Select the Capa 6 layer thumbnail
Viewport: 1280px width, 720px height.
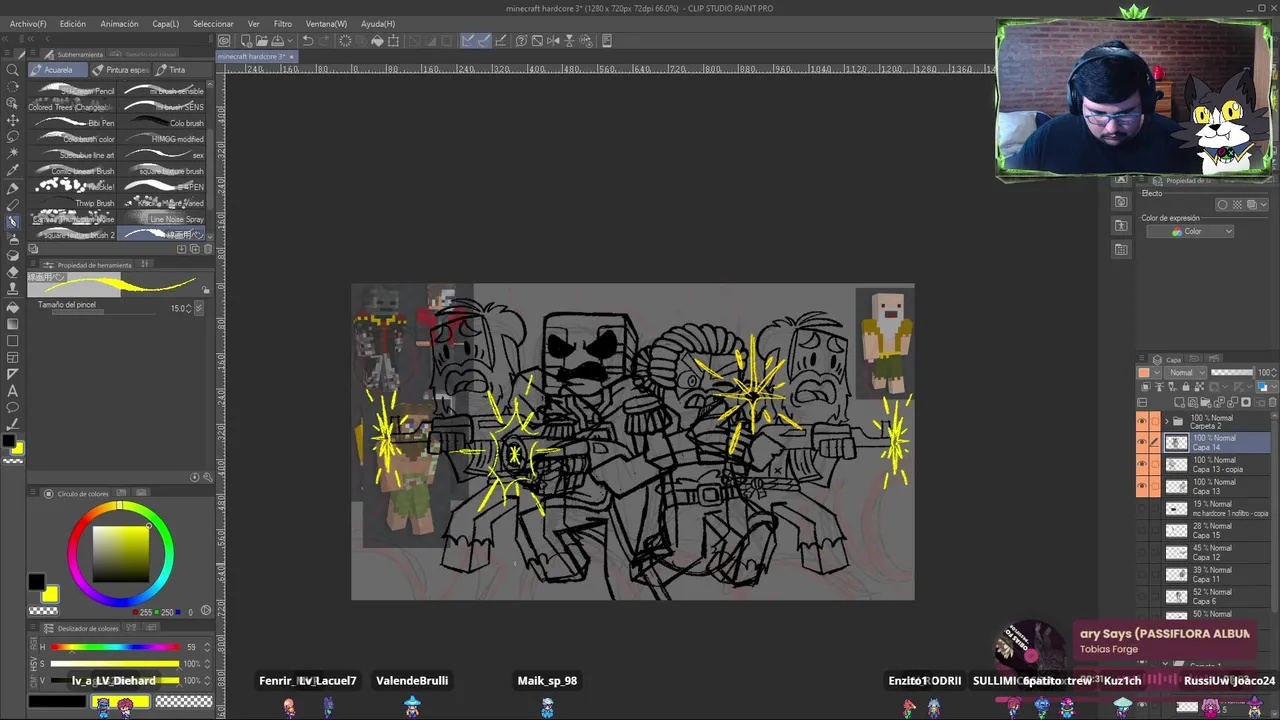click(1177, 596)
